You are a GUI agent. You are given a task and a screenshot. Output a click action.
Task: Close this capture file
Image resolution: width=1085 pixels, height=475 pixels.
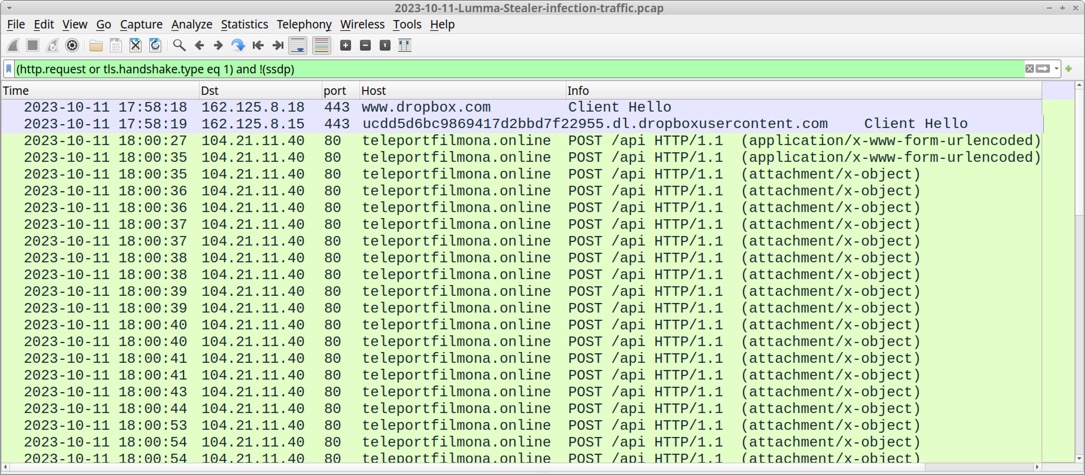pyautogui.click(x=136, y=46)
